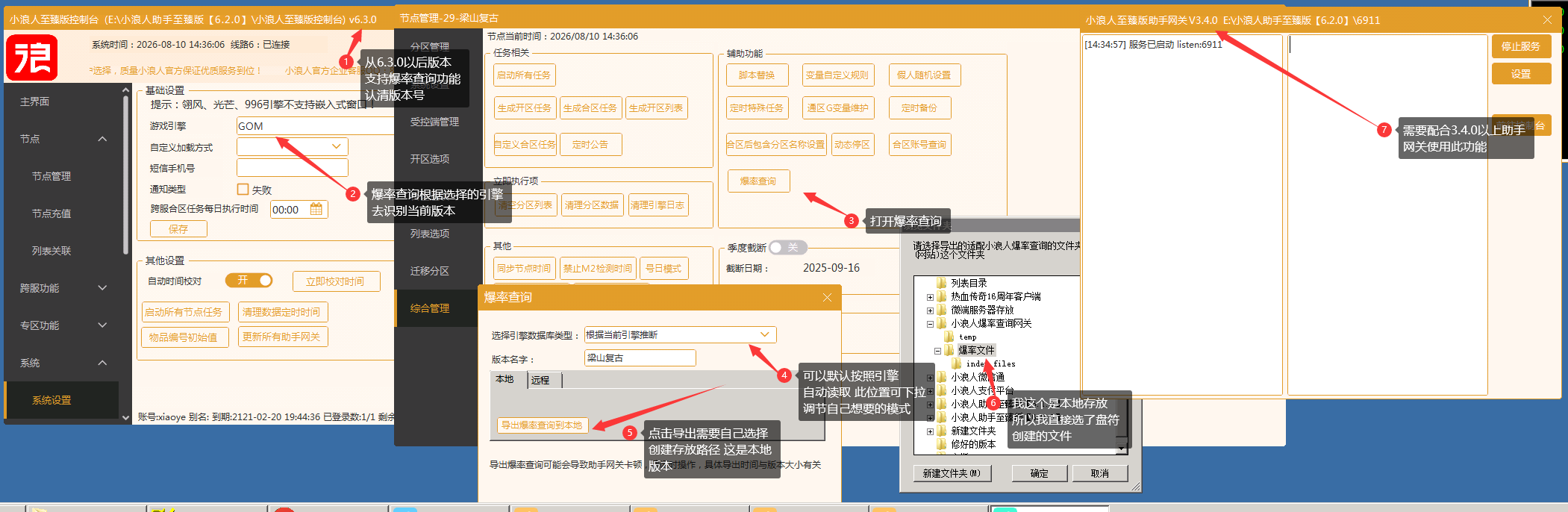Collapse 小浪人爆率查询网关 folder node
The height and width of the screenshot is (512, 1568).
(930, 324)
